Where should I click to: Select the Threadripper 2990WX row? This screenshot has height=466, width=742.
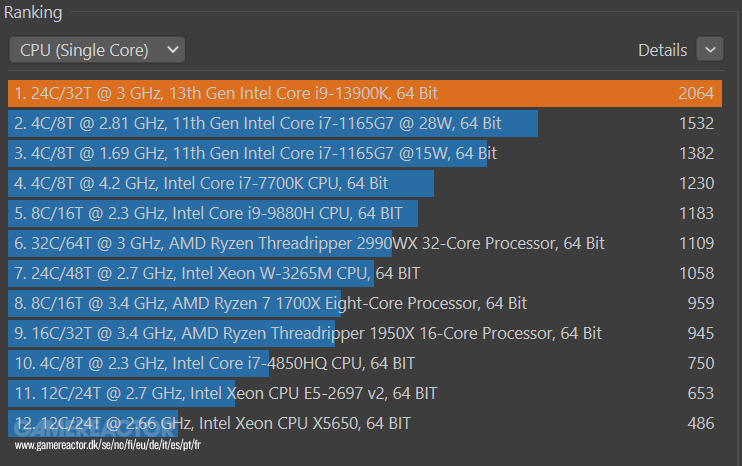point(365,244)
